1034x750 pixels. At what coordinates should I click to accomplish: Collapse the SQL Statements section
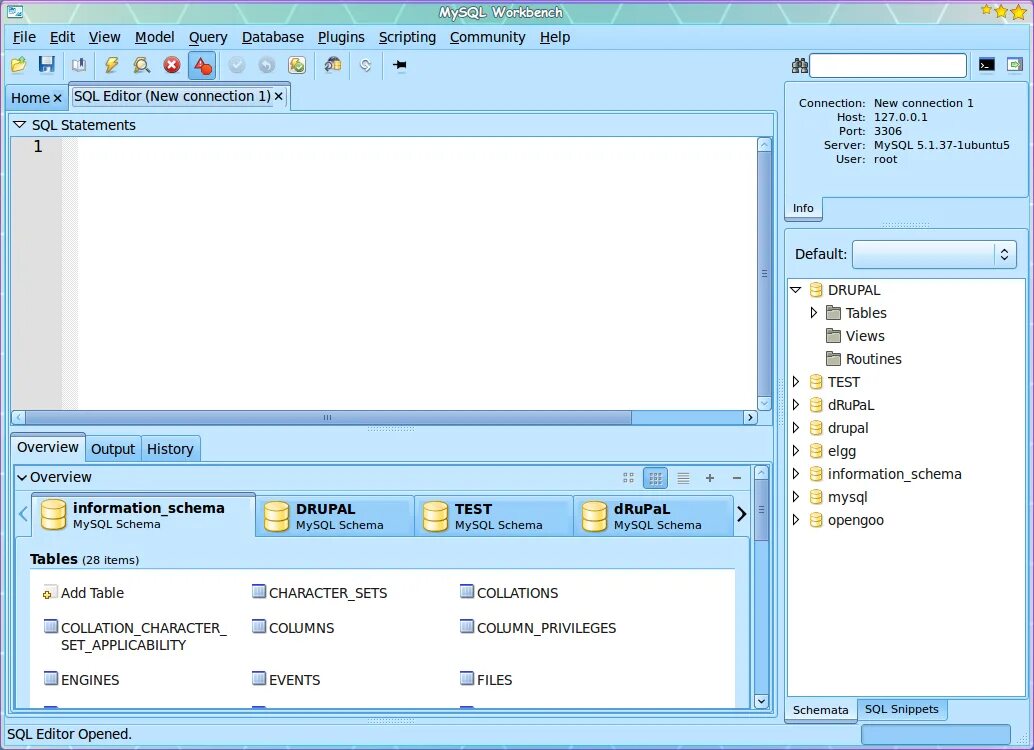pyautogui.click(x=20, y=125)
